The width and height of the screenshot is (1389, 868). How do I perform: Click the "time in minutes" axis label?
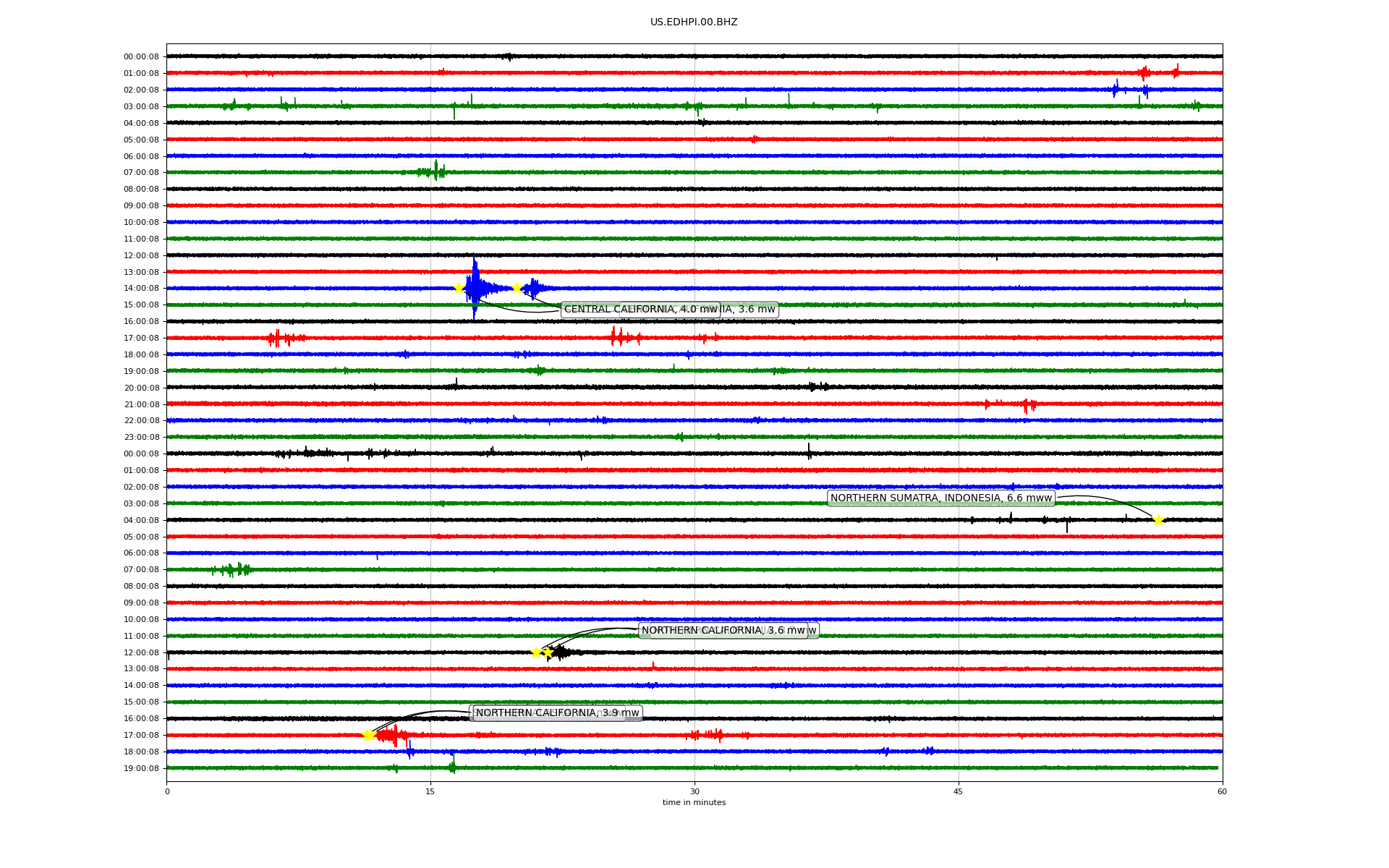pyautogui.click(x=694, y=802)
